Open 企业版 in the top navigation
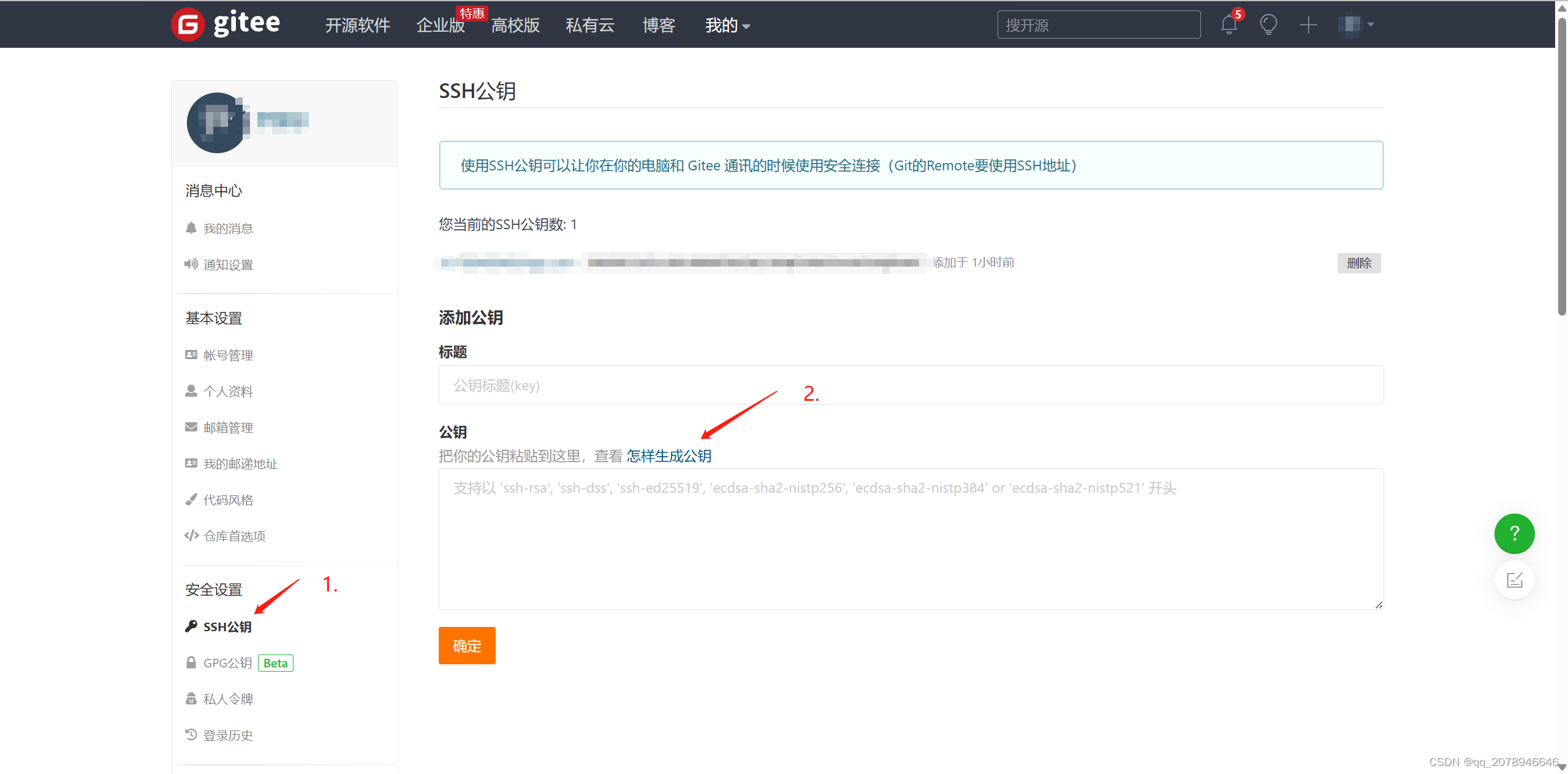This screenshot has width=1568, height=774. [x=440, y=25]
